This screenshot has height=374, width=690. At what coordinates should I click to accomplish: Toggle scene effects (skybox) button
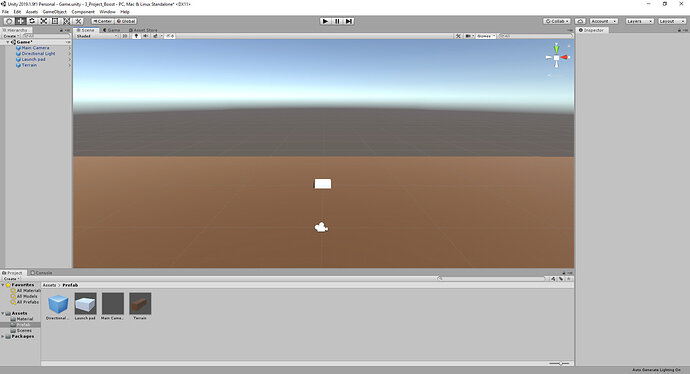click(156, 36)
